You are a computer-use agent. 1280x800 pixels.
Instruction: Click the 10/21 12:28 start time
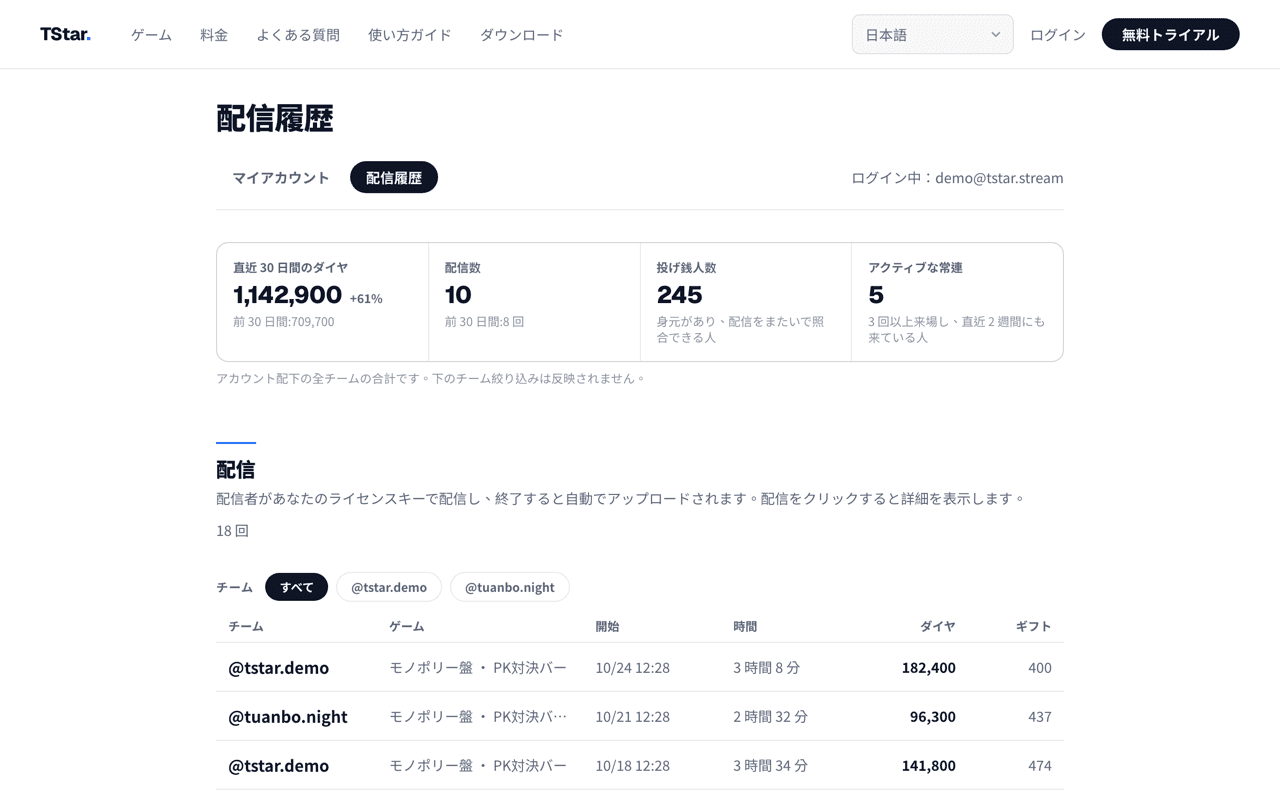[x=633, y=716]
